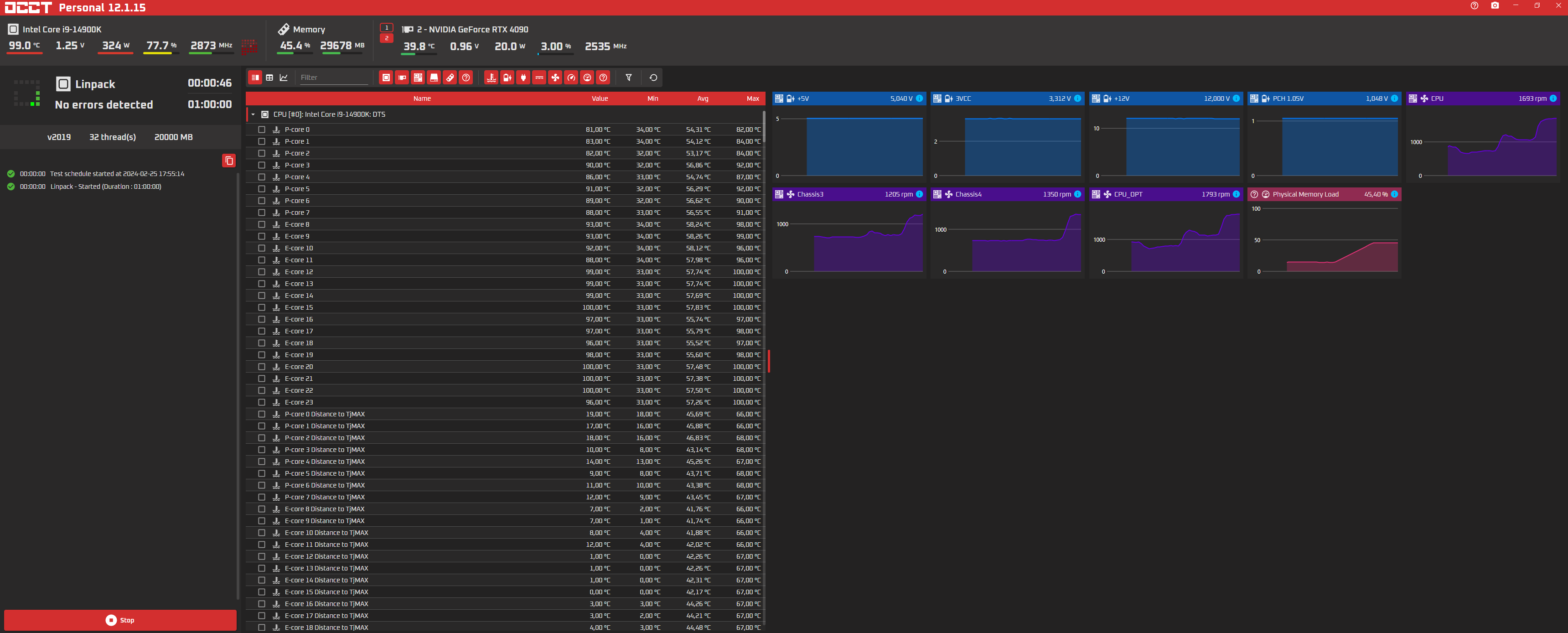Click the copy log icon
The width and height of the screenshot is (1568, 633).
(x=229, y=161)
